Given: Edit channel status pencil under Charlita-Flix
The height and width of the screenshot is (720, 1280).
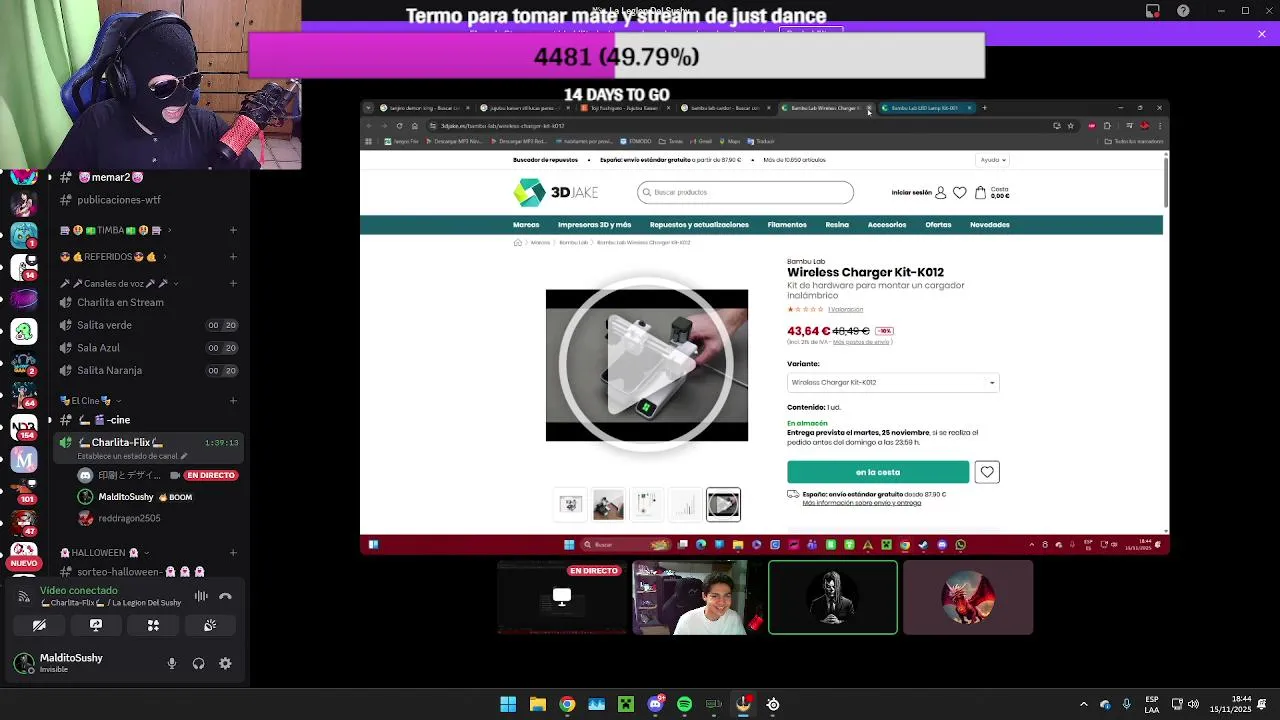Looking at the screenshot, I should pyautogui.click(x=184, y=456).
